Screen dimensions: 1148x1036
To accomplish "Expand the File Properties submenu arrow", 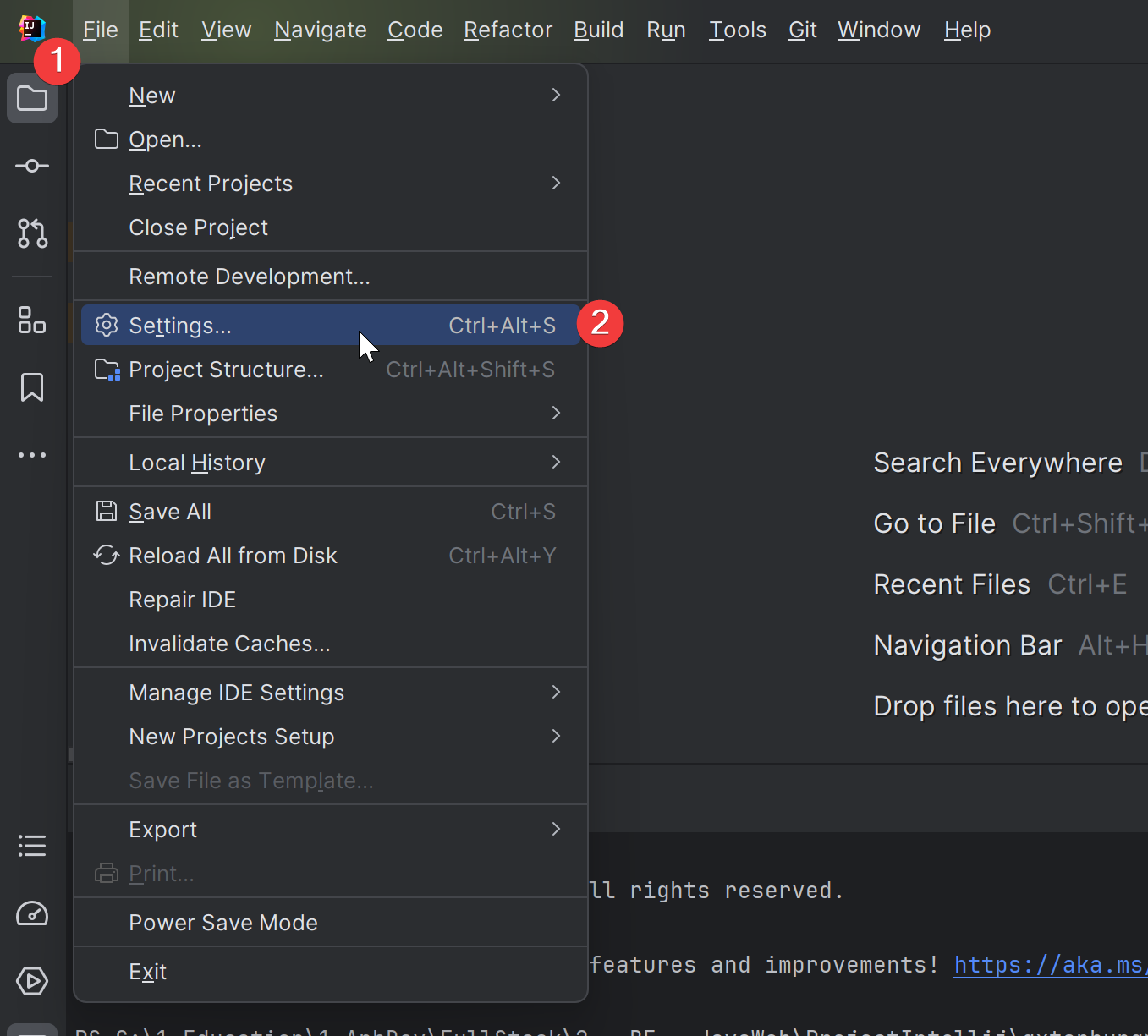I will 556,413.
